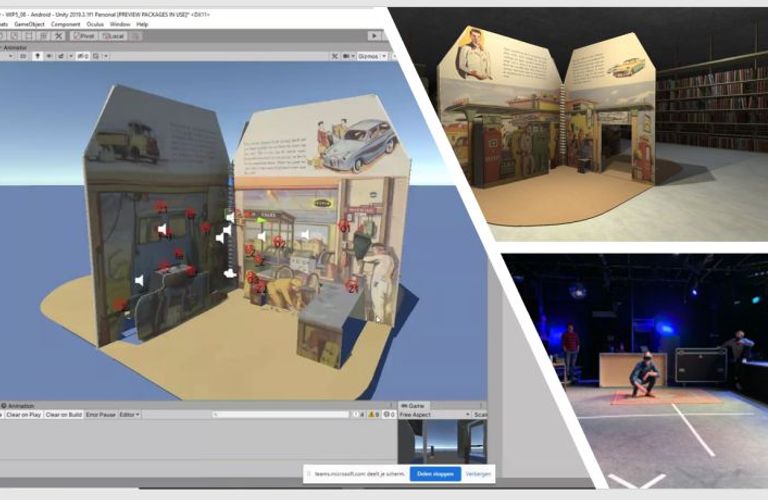Select red marker gizmo labeled 01
This screenshot has width=768, height=500.
(x=344, y=227)
